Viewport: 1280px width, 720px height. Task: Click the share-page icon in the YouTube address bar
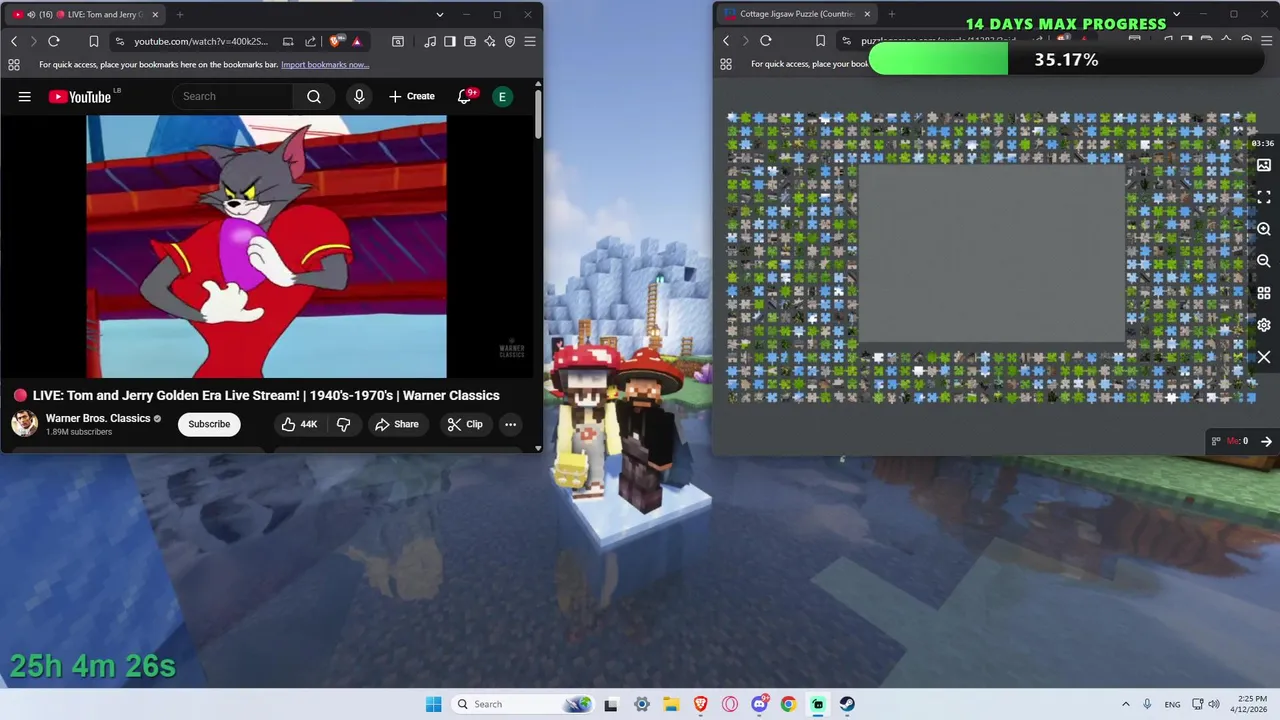[x=310, y=41]
